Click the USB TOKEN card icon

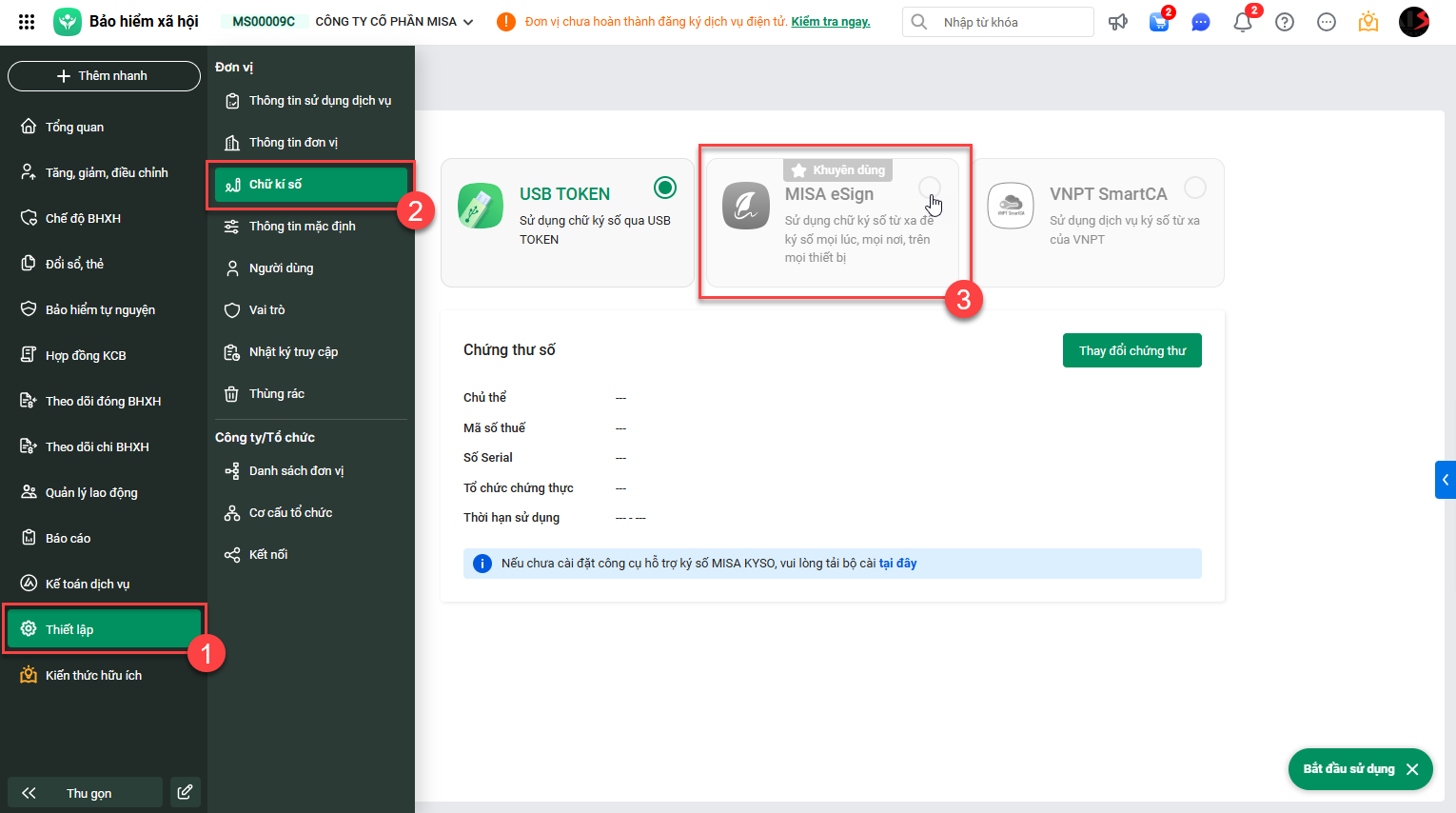click(x=481, y=207)
